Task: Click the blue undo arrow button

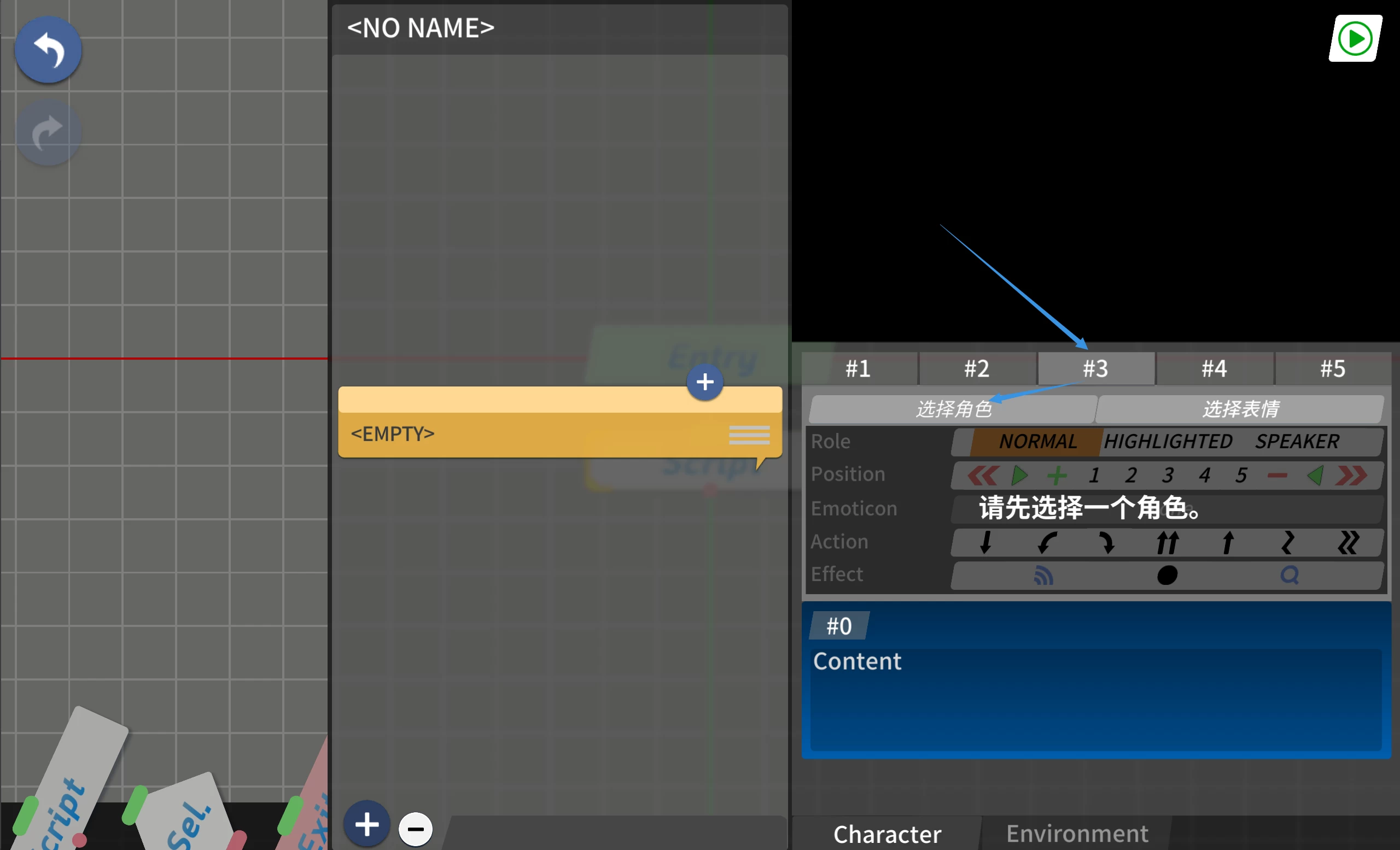Action: [x=48, y=50]
